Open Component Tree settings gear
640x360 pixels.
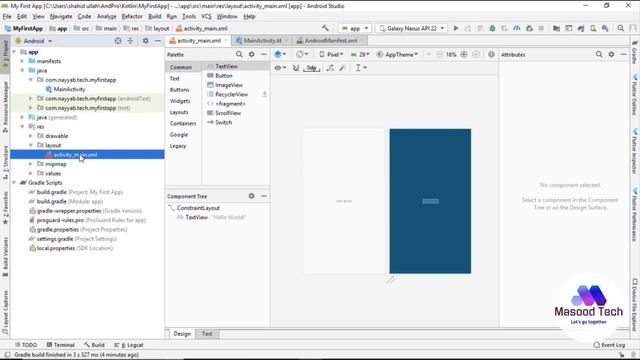(x=251, y=196)
